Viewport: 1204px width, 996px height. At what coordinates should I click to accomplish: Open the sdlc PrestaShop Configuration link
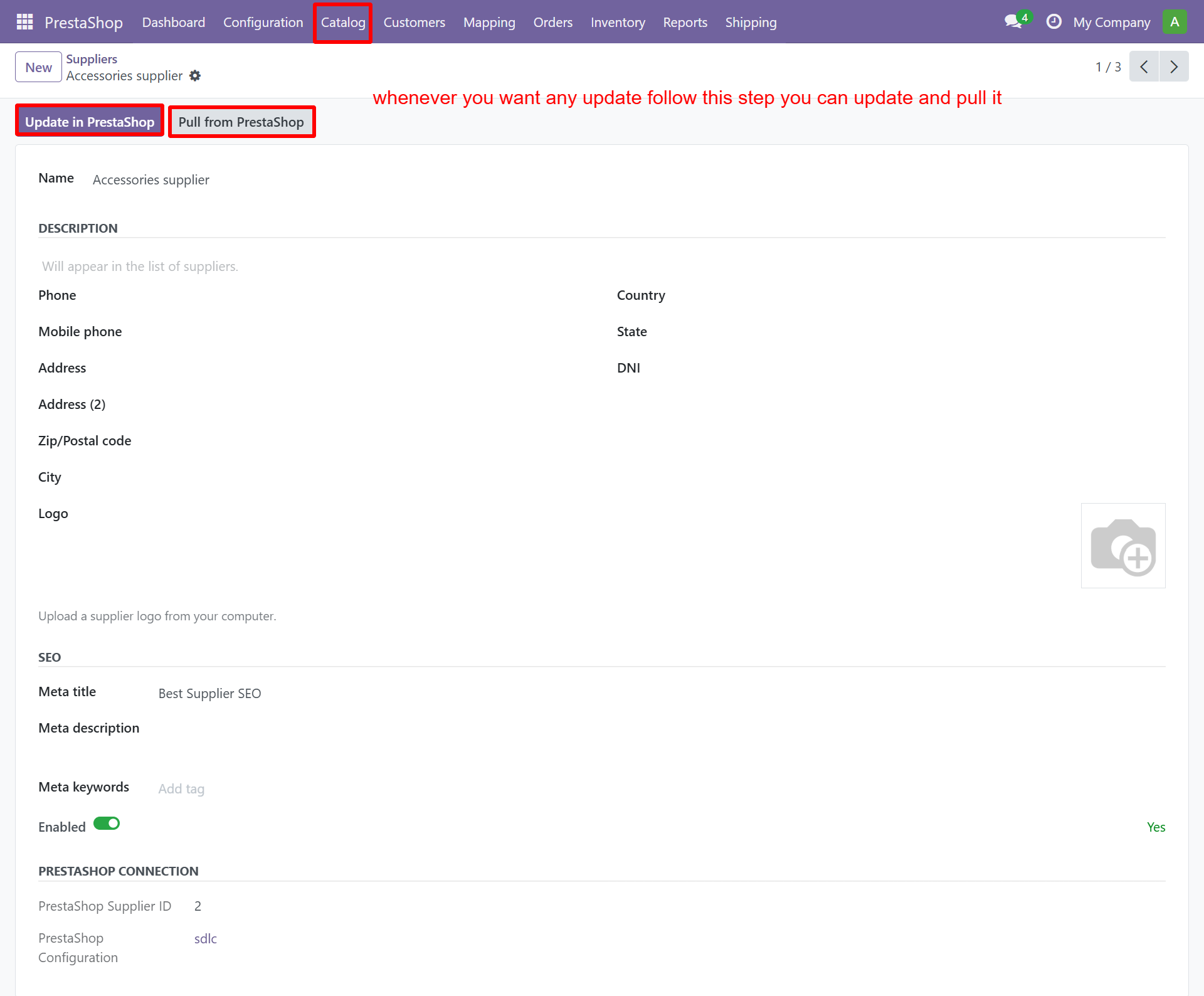click(x=205, y=939)
